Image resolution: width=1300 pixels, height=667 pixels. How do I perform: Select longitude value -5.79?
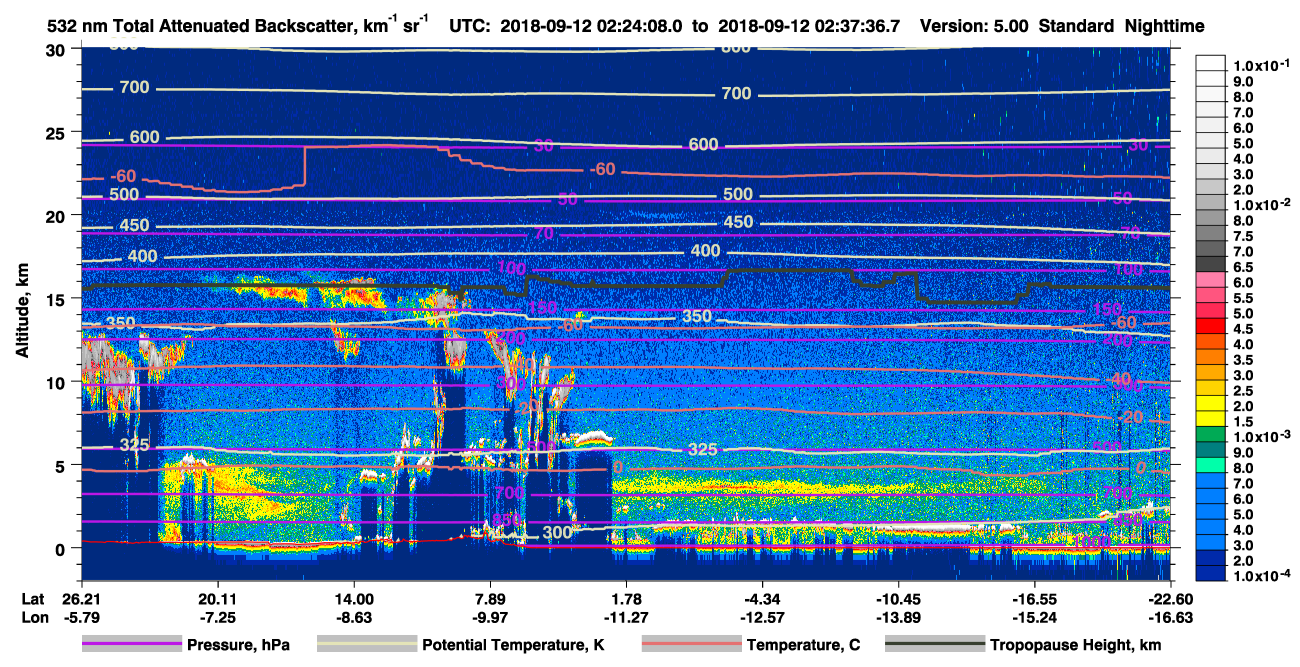click(81, 617)
